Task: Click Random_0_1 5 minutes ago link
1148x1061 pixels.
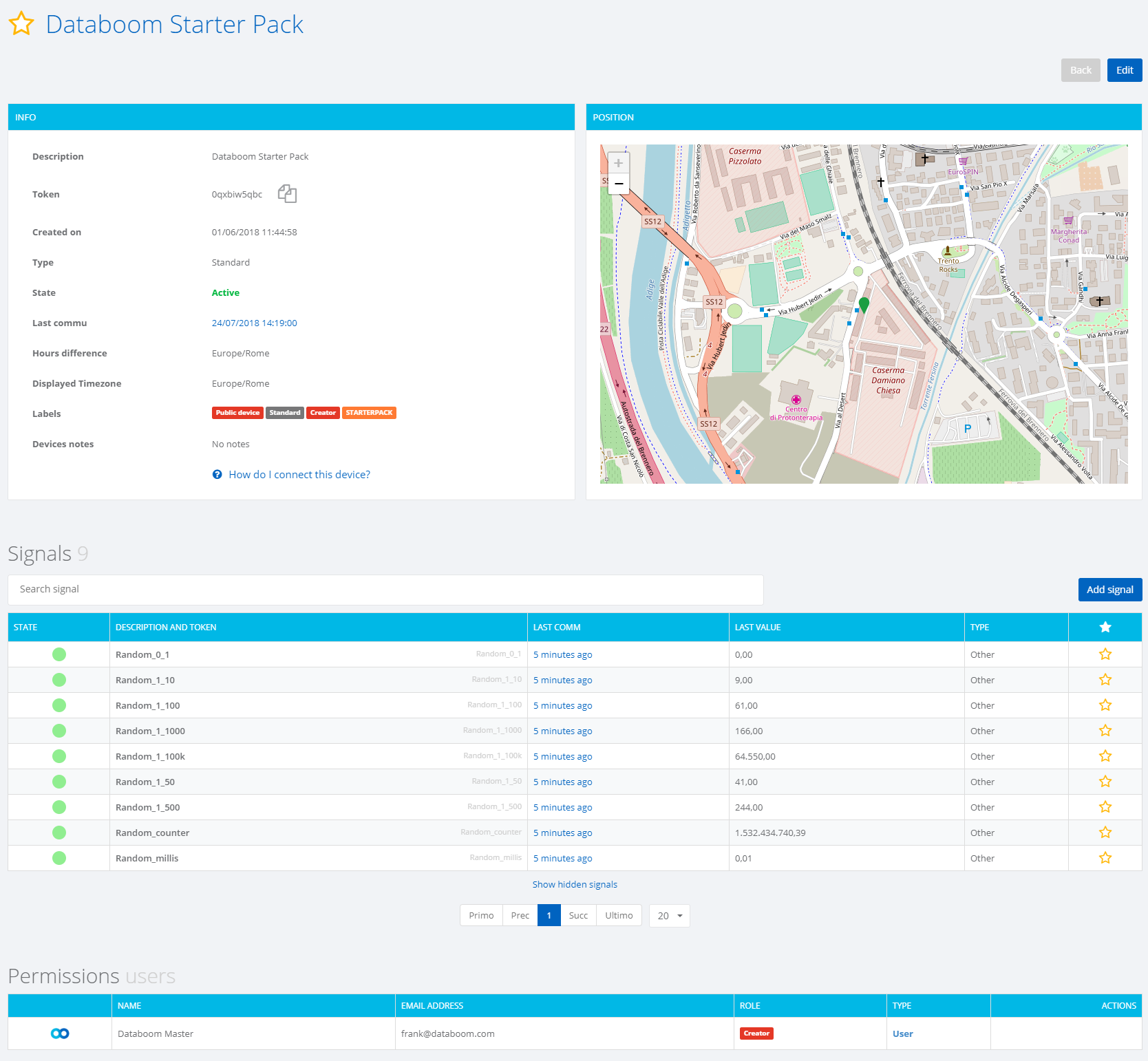Action: [x=562, y=655]
